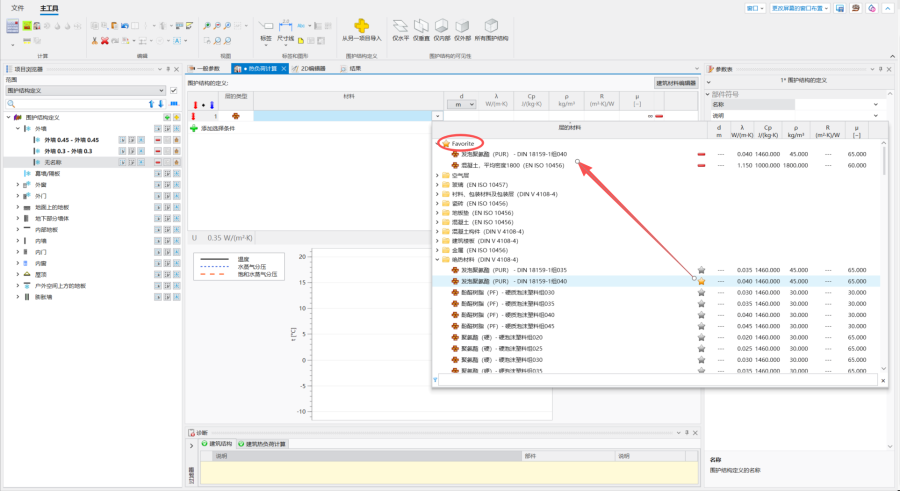Select the 屋顶 tree item in project browser
900x491 pixels.
[x=40, y=274]
